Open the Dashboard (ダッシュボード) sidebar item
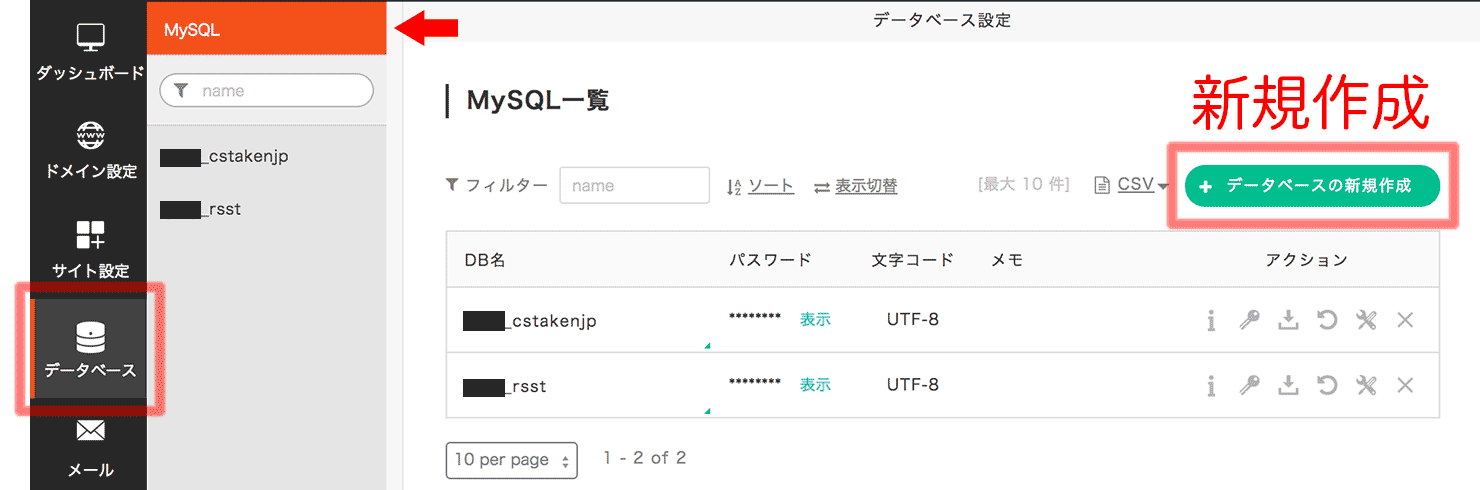1480x490 pixels. [x=90, y=54]
